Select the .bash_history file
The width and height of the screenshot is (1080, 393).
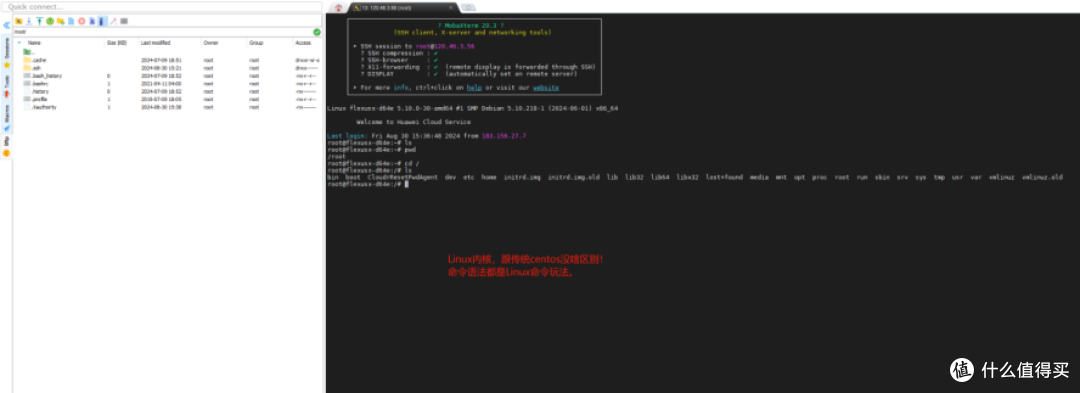click(x=43, y=76)
